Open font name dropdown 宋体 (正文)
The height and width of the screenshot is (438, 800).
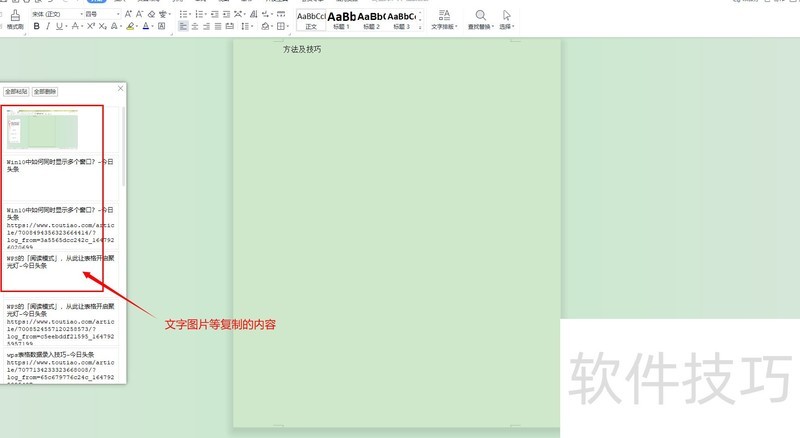click(x=57, y=14)
